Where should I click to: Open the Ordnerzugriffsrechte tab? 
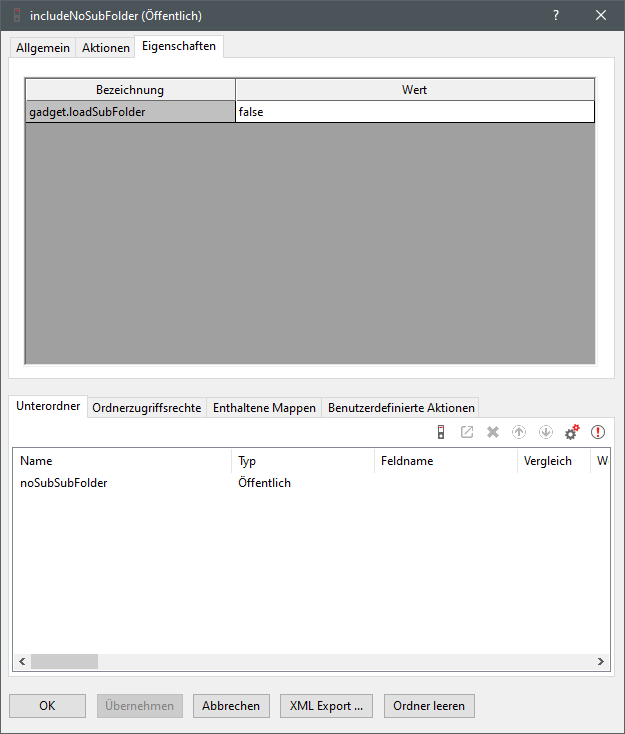pyautogui.click(x=147, y=408)
